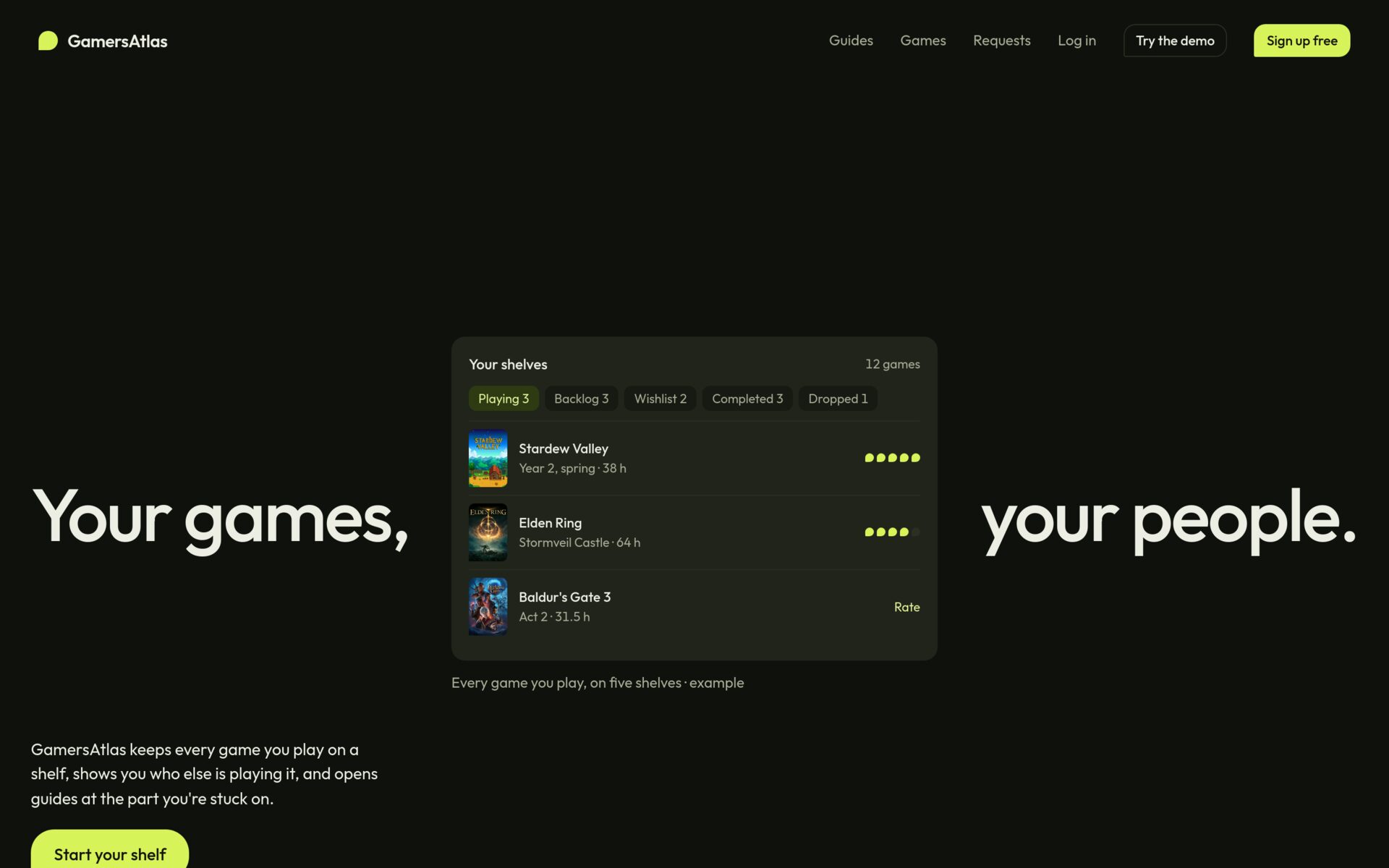Open the Guides nav link
1389x868 pixels.
tap(851, 41)
